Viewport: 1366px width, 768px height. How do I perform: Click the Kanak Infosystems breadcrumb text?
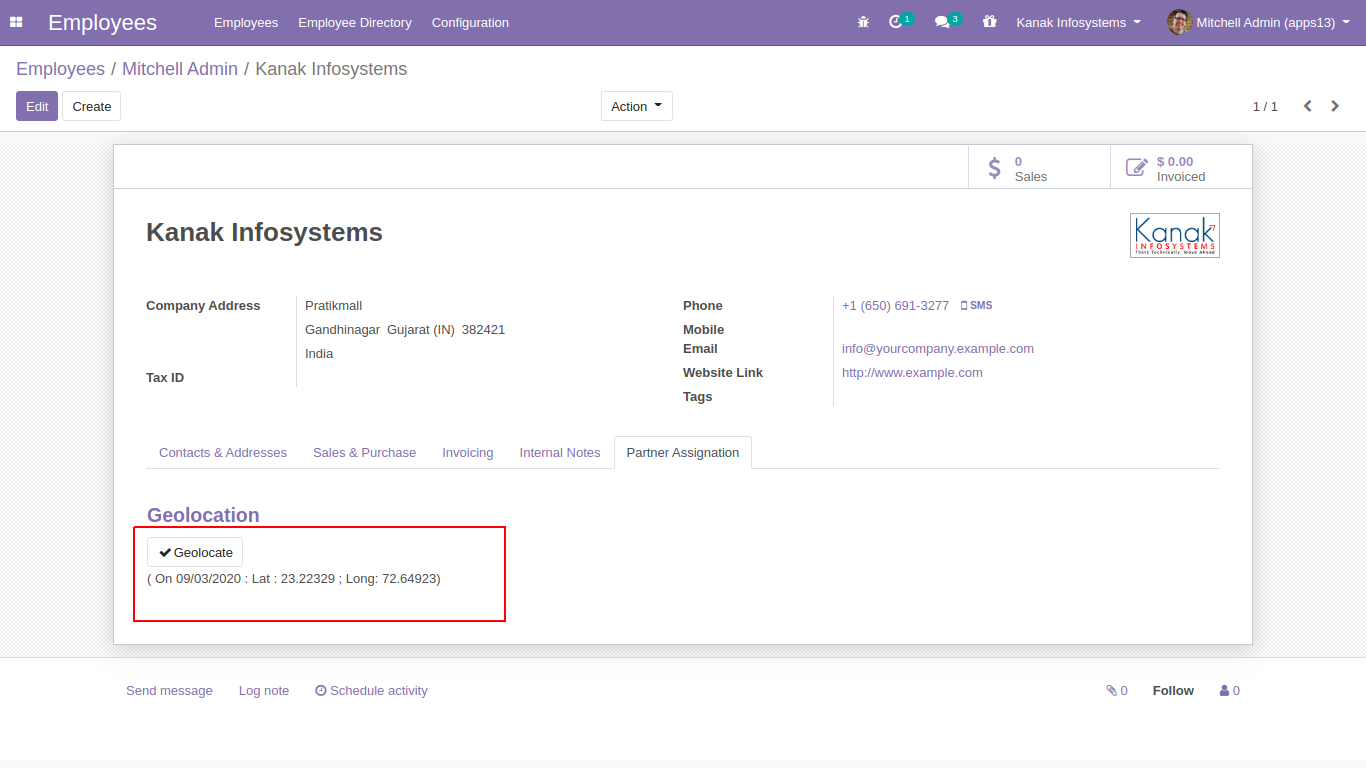click(331, 69)
